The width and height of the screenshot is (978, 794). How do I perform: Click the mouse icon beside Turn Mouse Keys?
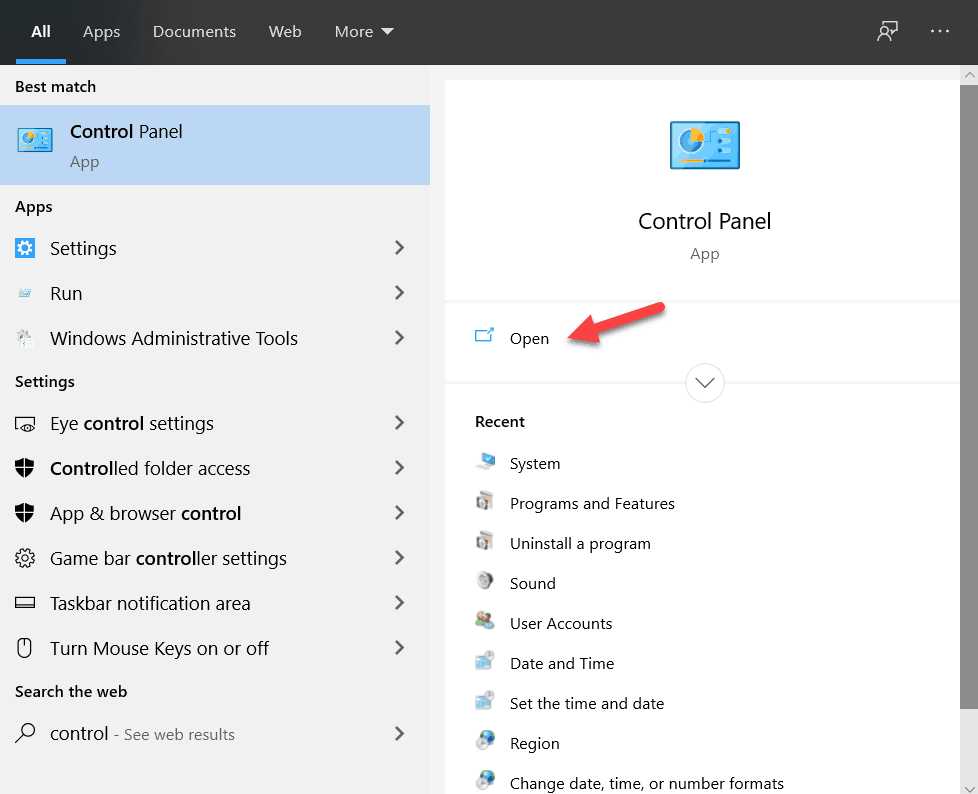click(25, 648)
